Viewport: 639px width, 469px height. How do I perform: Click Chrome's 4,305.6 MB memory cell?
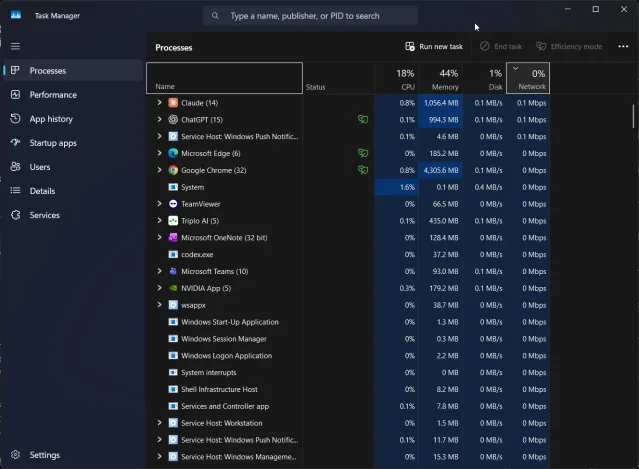point(441,170)
